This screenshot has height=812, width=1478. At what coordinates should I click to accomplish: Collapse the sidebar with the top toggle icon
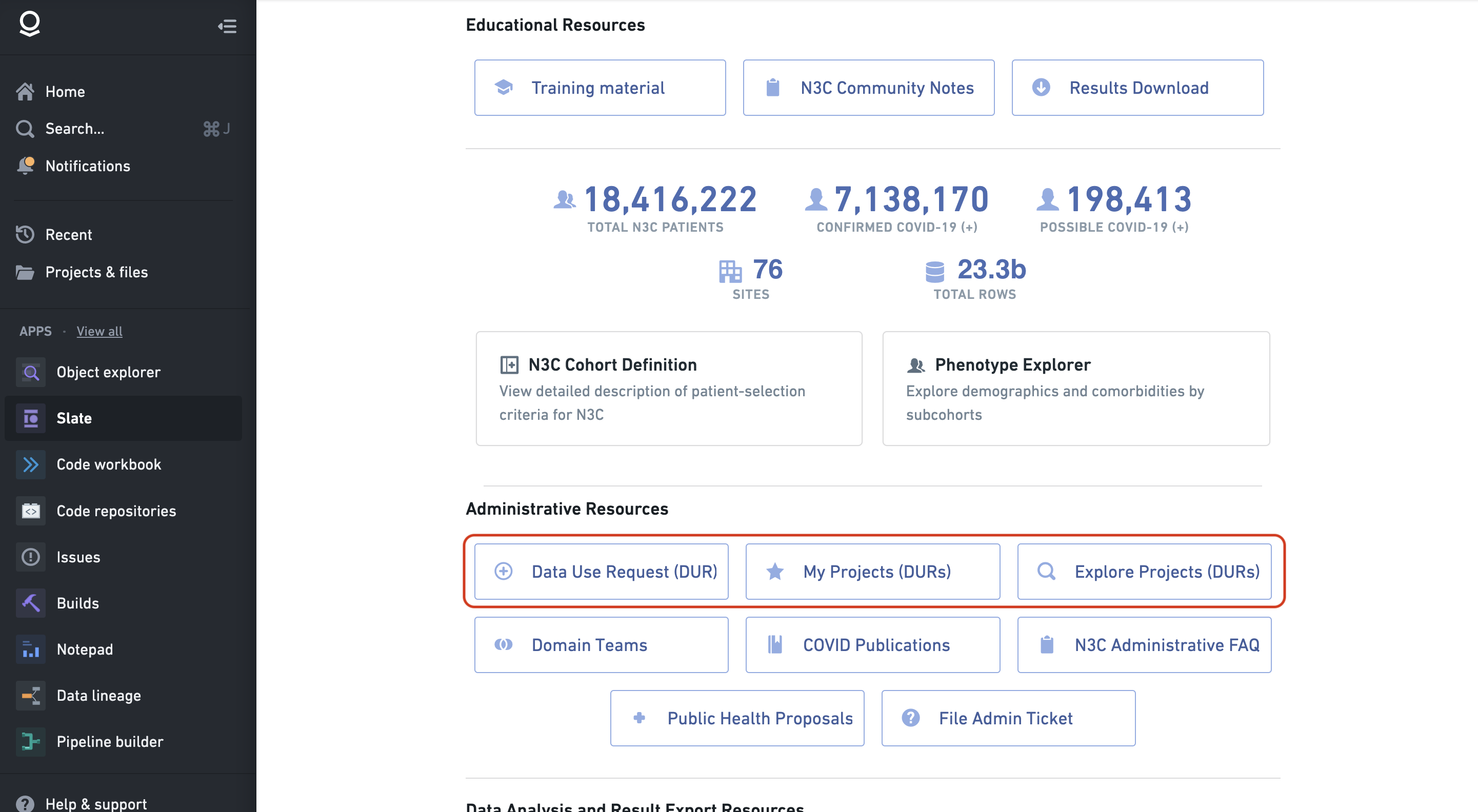coord(227,26)
